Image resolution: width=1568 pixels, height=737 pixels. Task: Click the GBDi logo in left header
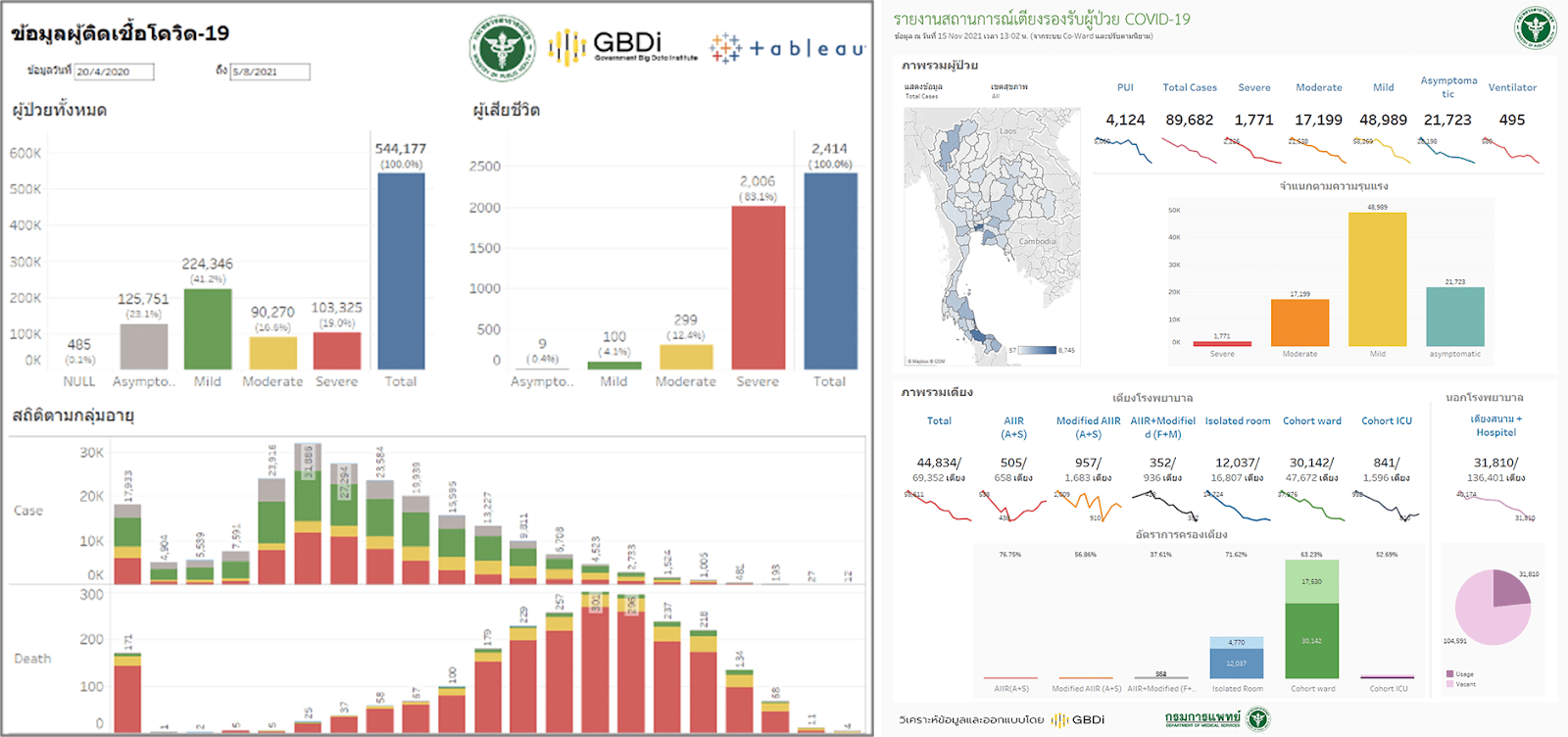(623, 46)
